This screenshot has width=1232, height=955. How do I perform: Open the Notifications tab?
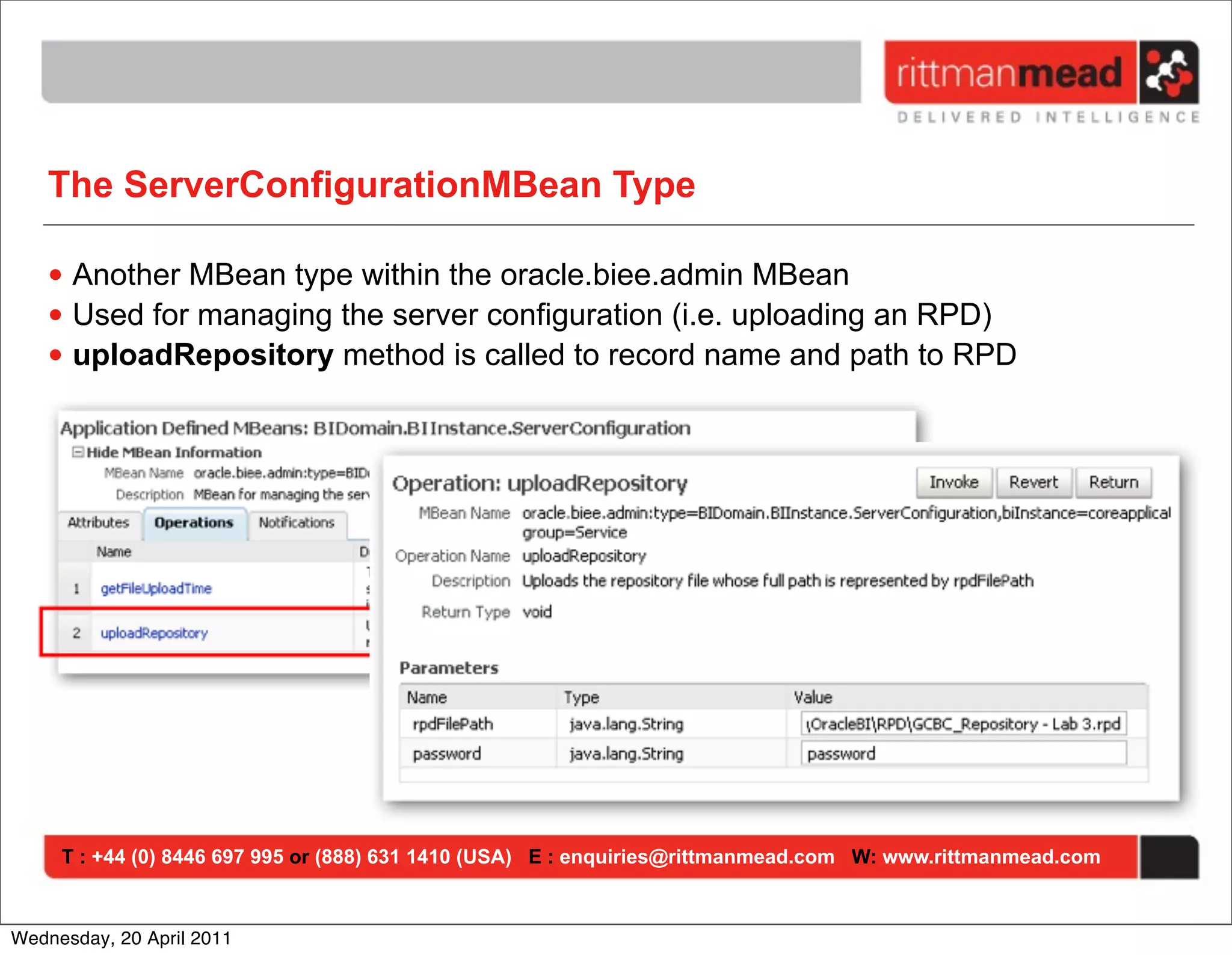(x=297, y=522)
